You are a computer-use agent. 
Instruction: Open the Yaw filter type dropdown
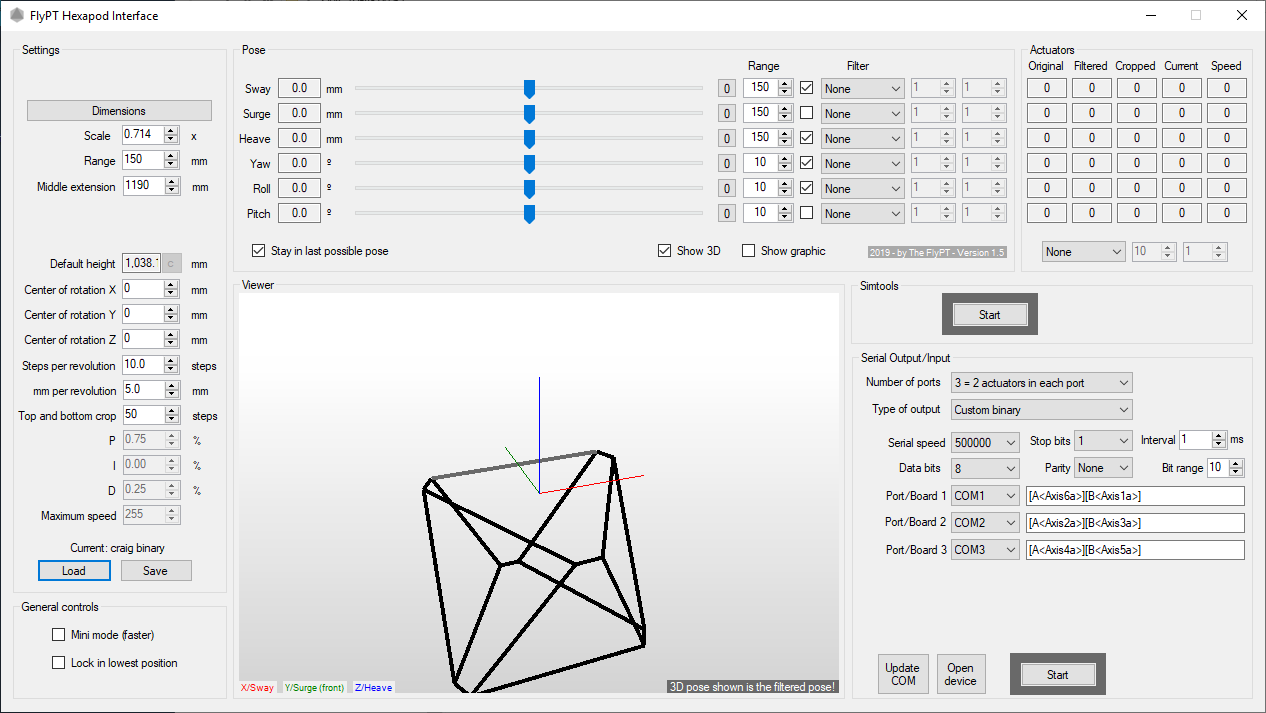(x=862, y=164)
